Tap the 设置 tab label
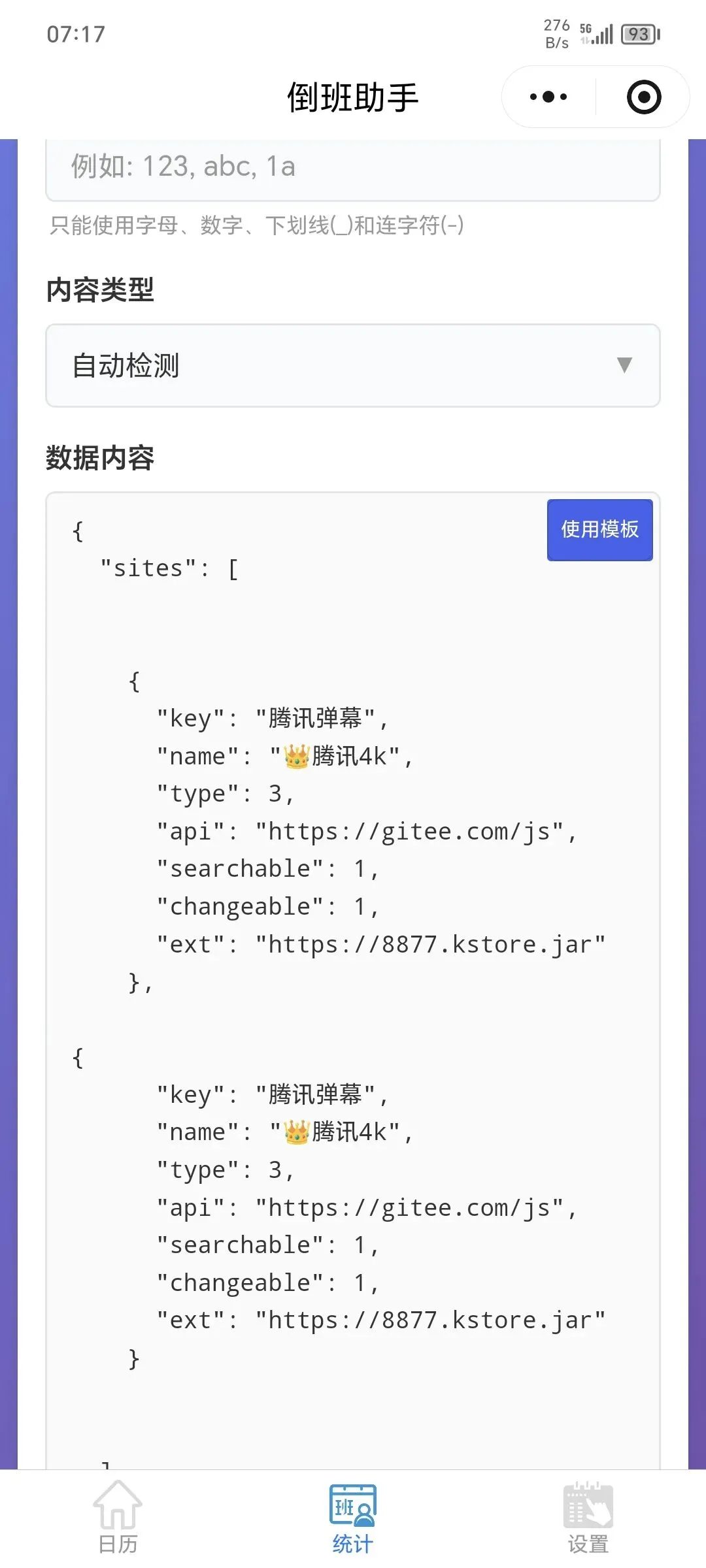The width and height of the screenshot is (706, 1568). pyautogui.click(x=588, y=1544)
